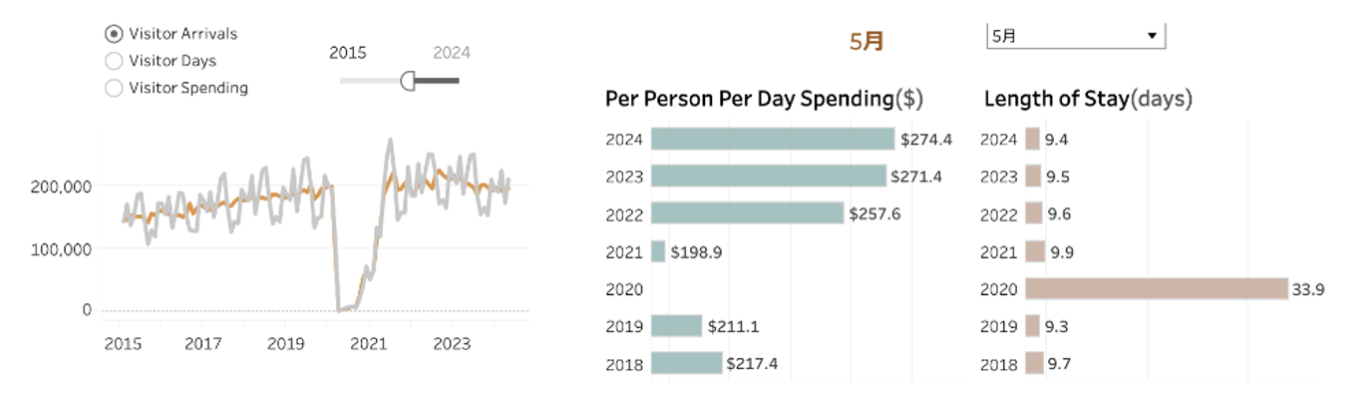Image resolution: width=1358 pixels, height=396 pixels.
Task: Open the 5月 month dropdown
Action: [x=1076, y=35]
